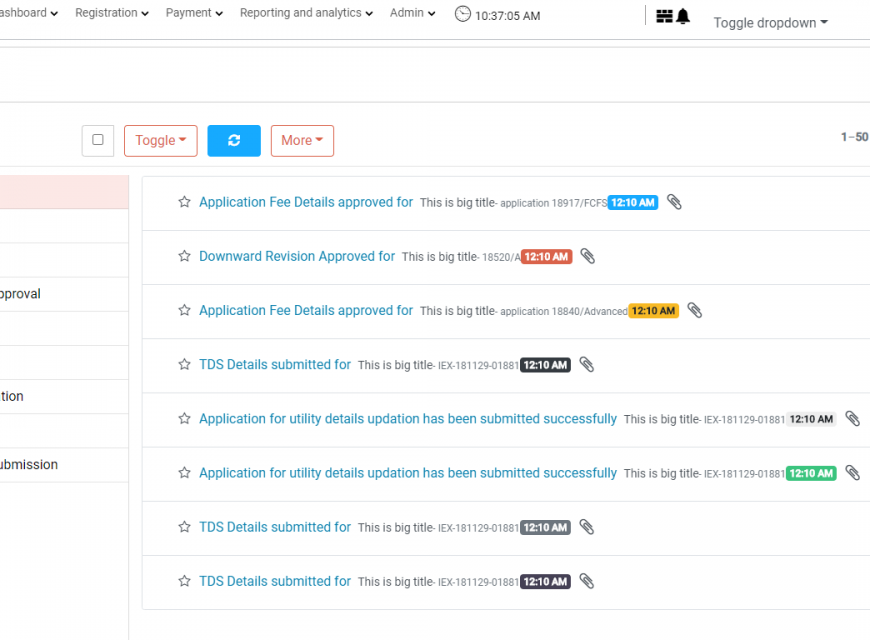
Task: Click paperclip on first Application Fee row
Action: coord(674,202)
